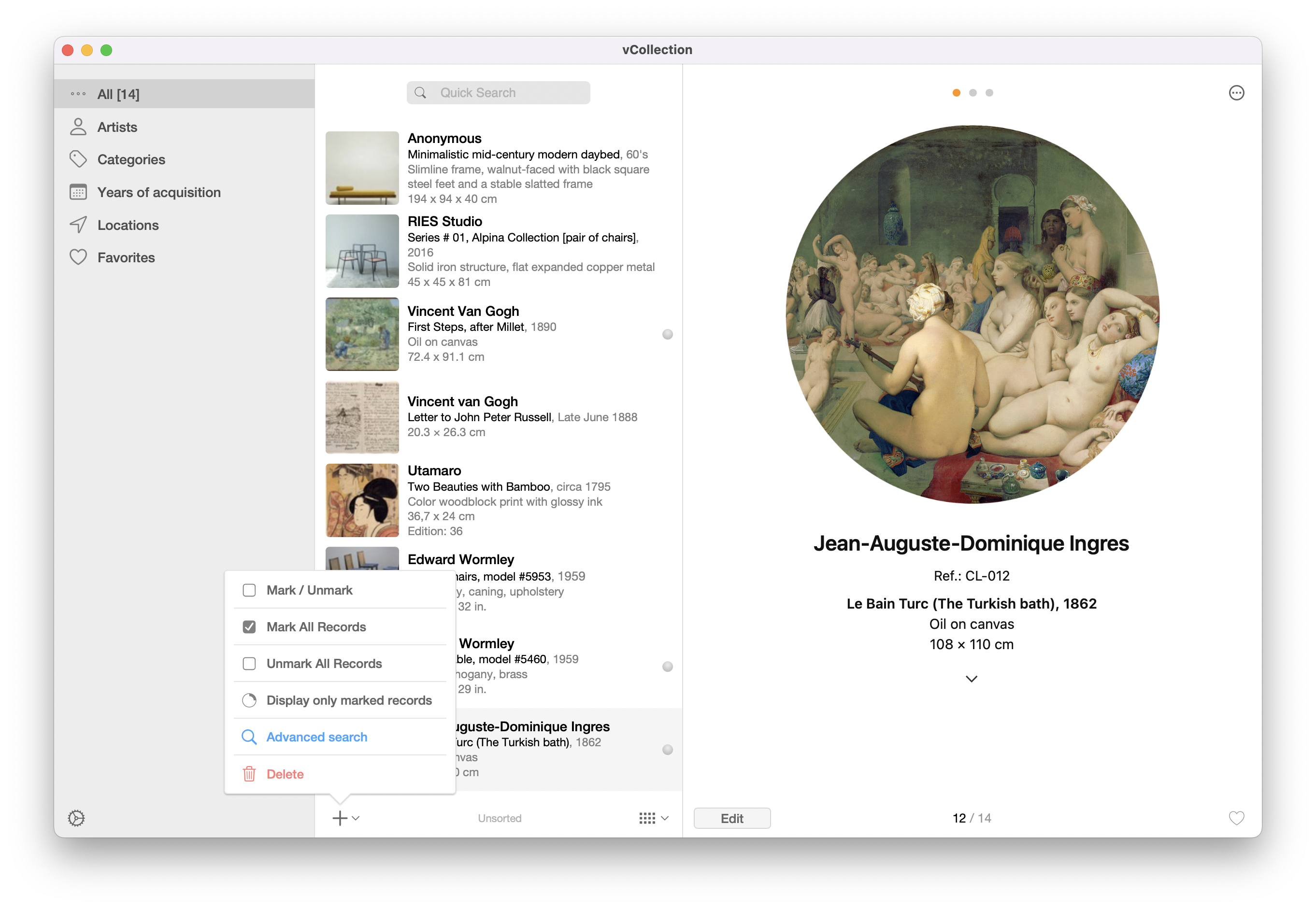
Task: Open Advanced search from popup menu
Action: pyautogui.click(x=340, y=737)
